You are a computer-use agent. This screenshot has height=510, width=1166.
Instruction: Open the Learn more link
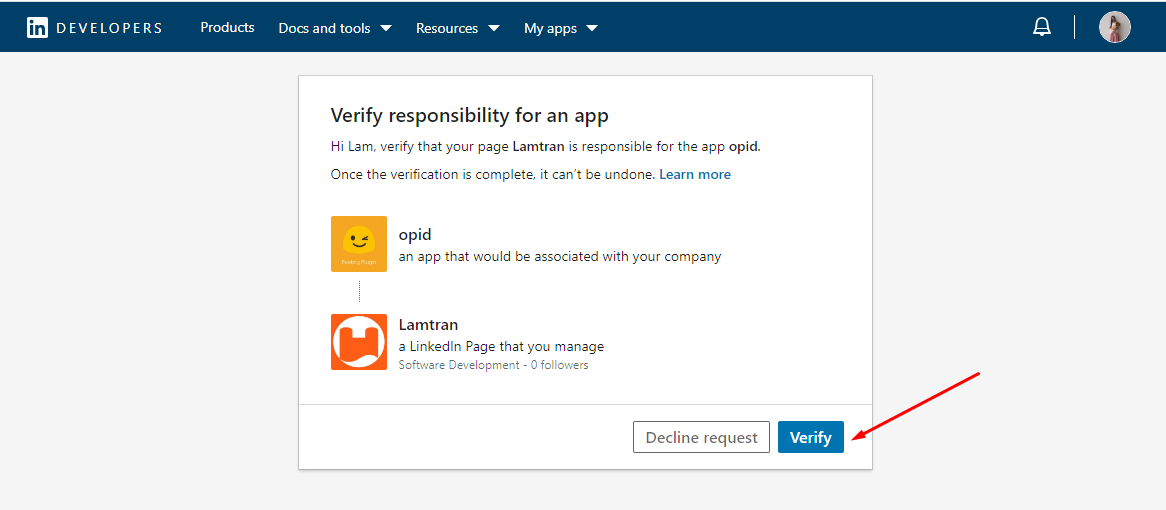(x=695, y=174)
